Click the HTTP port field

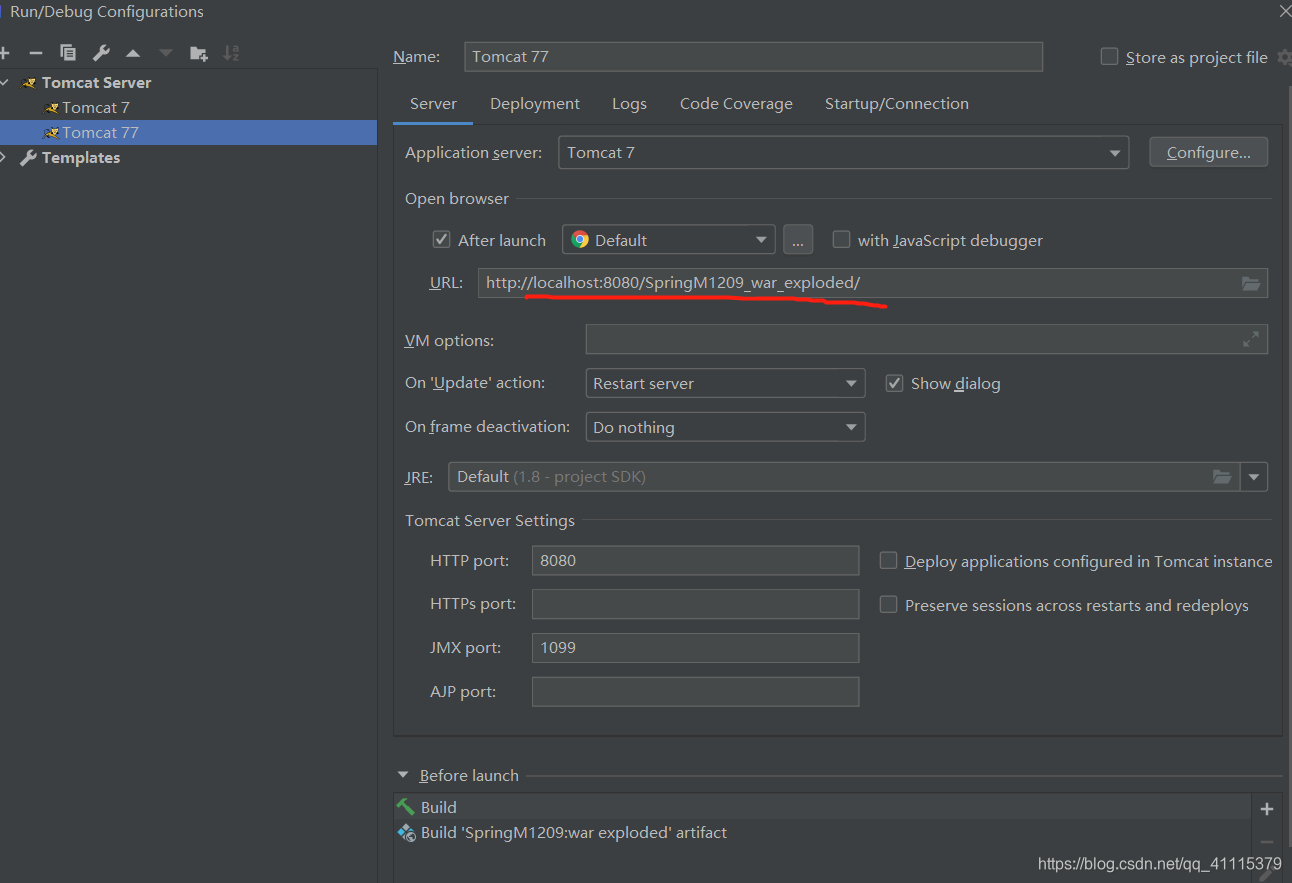695,560
